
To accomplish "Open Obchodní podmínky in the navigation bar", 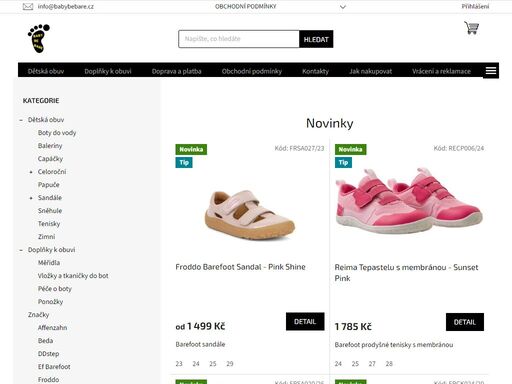I will 252,71.
